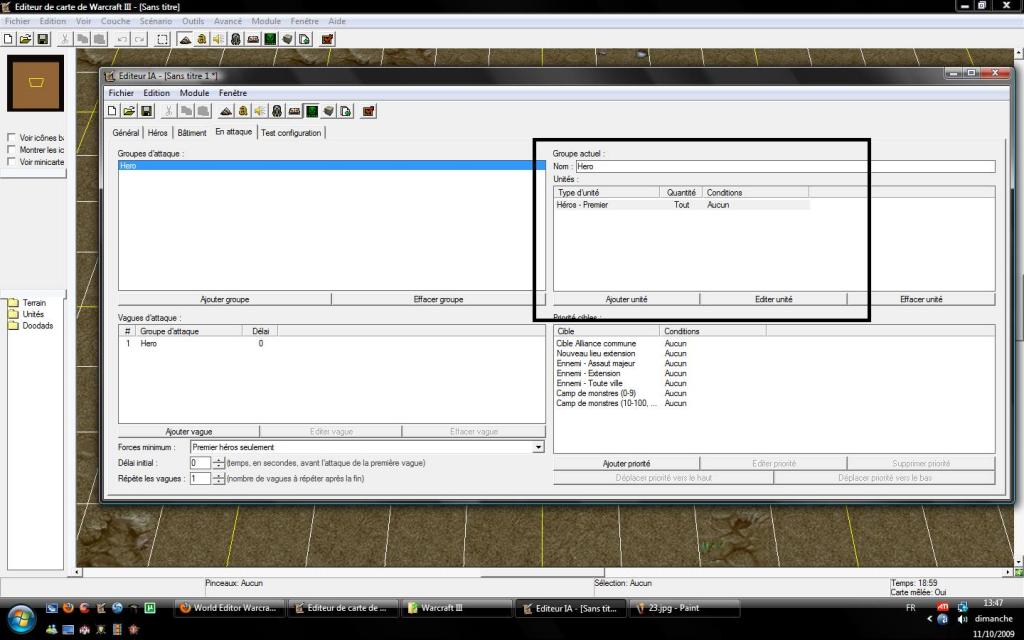Toggle the 'Montrer les ic' checkbox
The image size is (1024, 640).
click(x=11, y=150)
